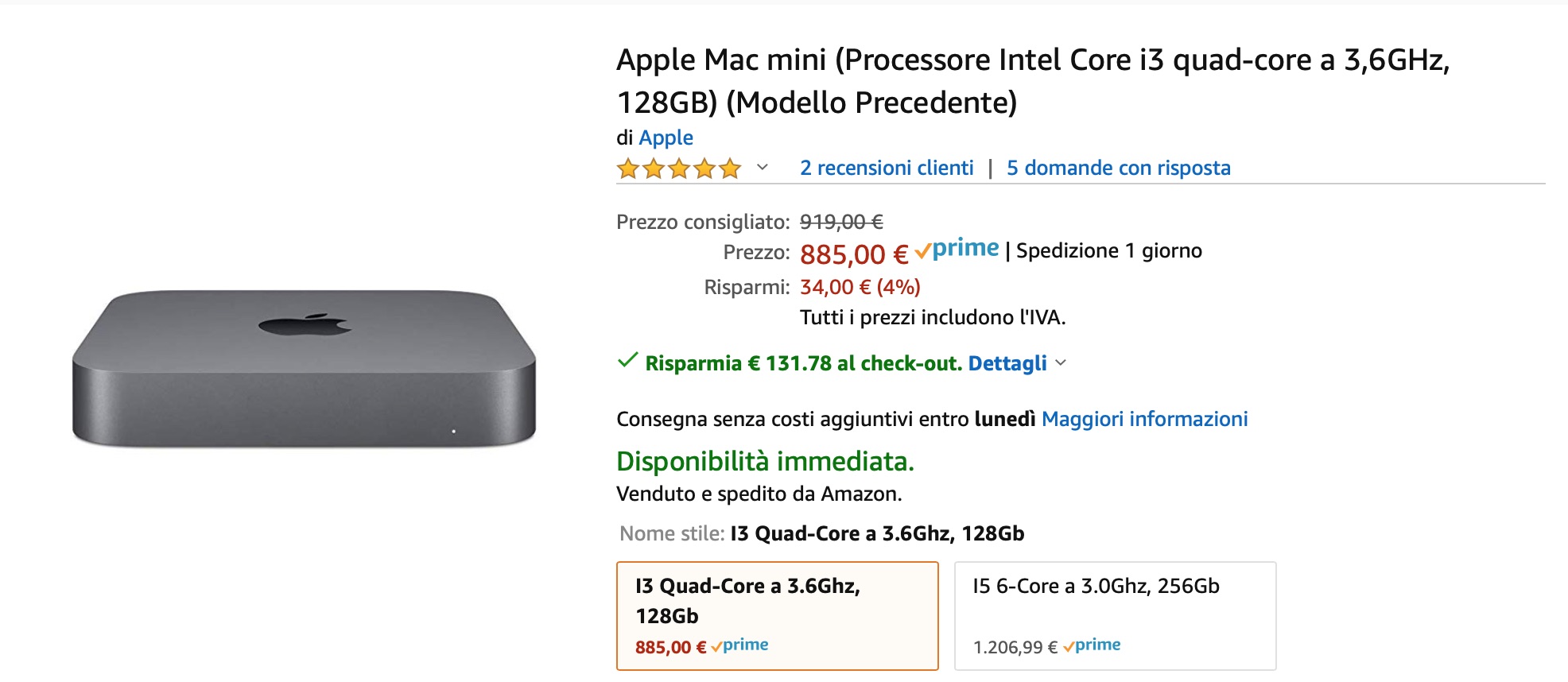
Task: Click the Prime icon in the I5 variant box
Action: [1093, 645]
